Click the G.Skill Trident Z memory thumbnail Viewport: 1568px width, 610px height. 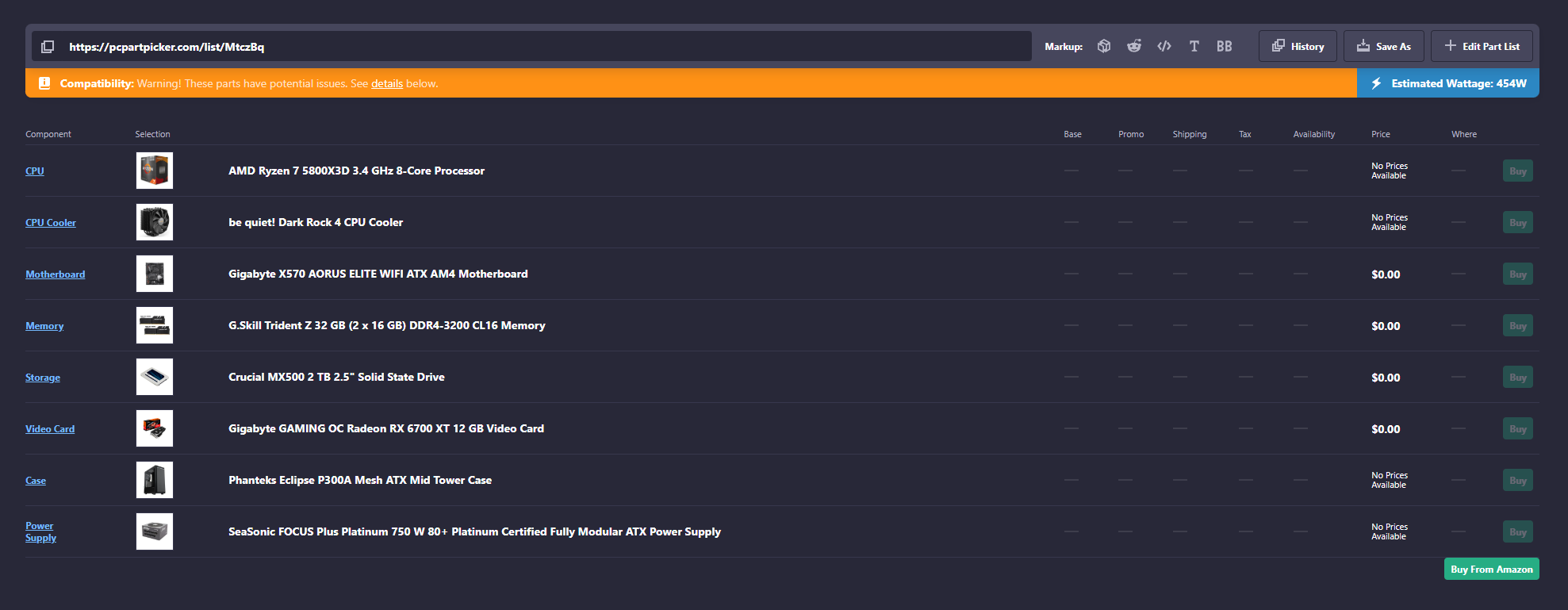tap(155, 325)
